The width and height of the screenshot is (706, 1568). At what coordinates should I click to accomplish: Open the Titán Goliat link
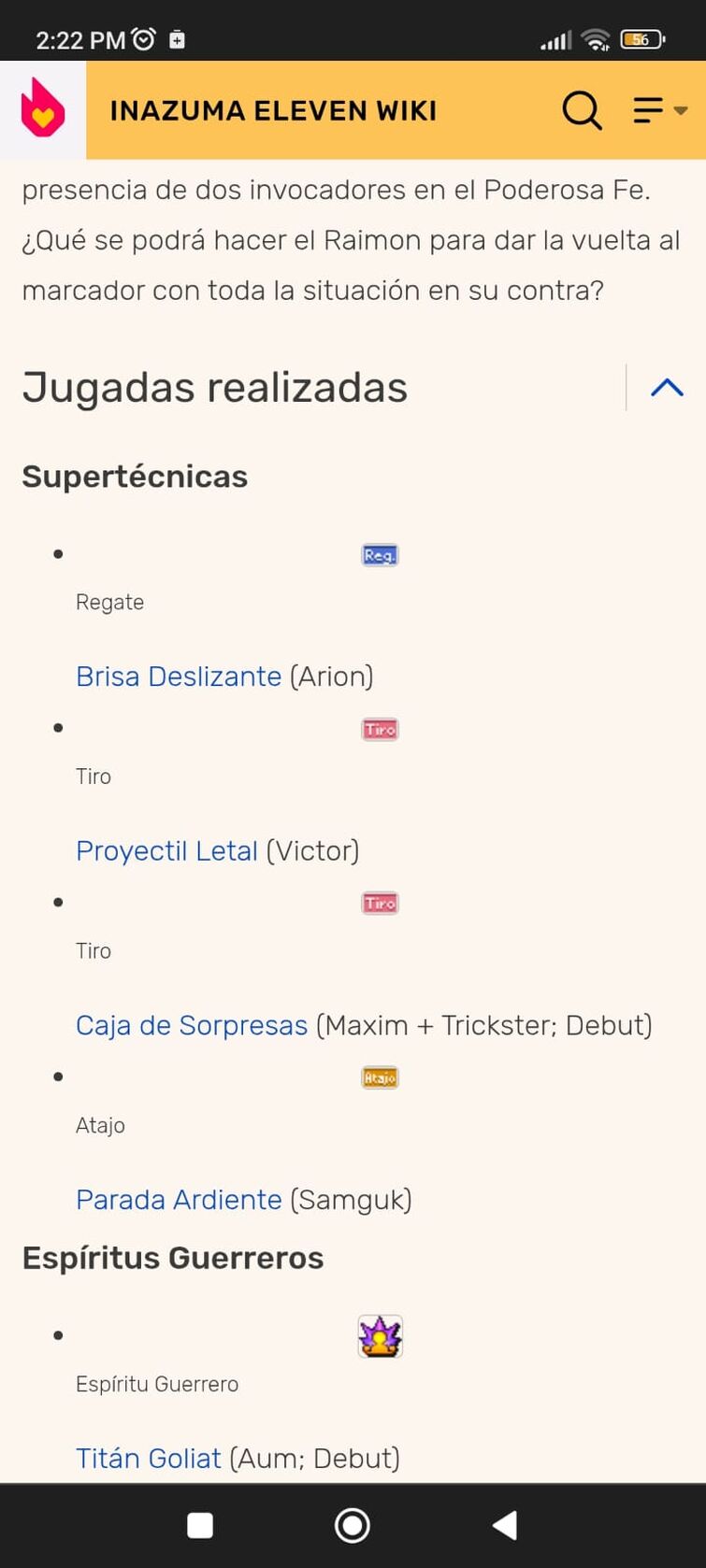(149, 1458)
